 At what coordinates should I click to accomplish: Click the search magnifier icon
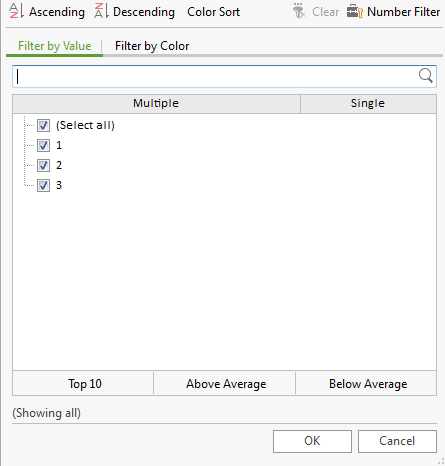tap(426, 76)
